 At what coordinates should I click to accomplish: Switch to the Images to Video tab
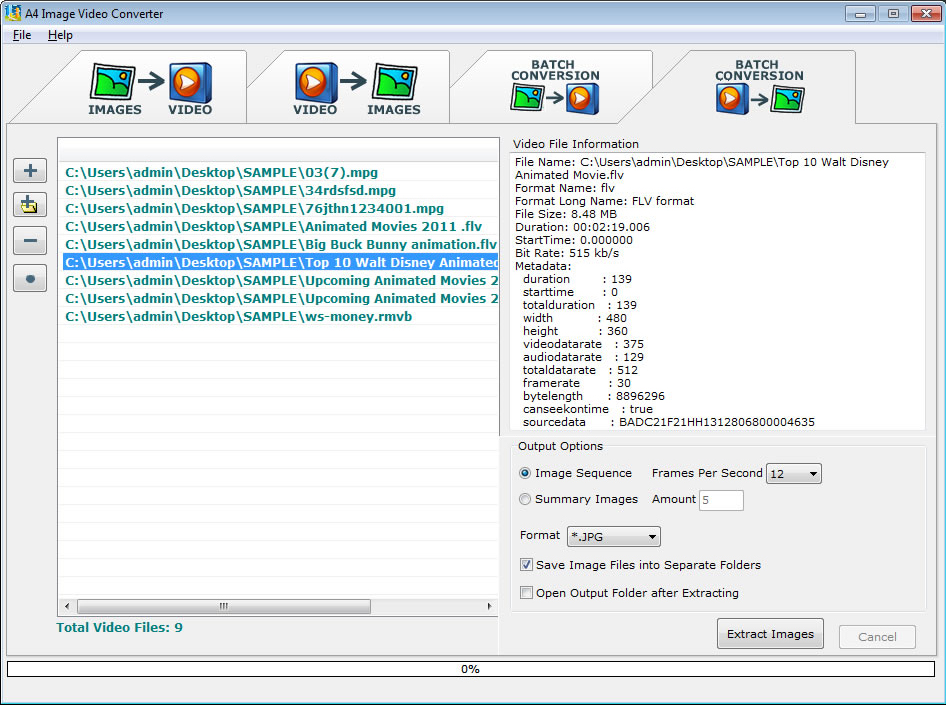(150, 90)
